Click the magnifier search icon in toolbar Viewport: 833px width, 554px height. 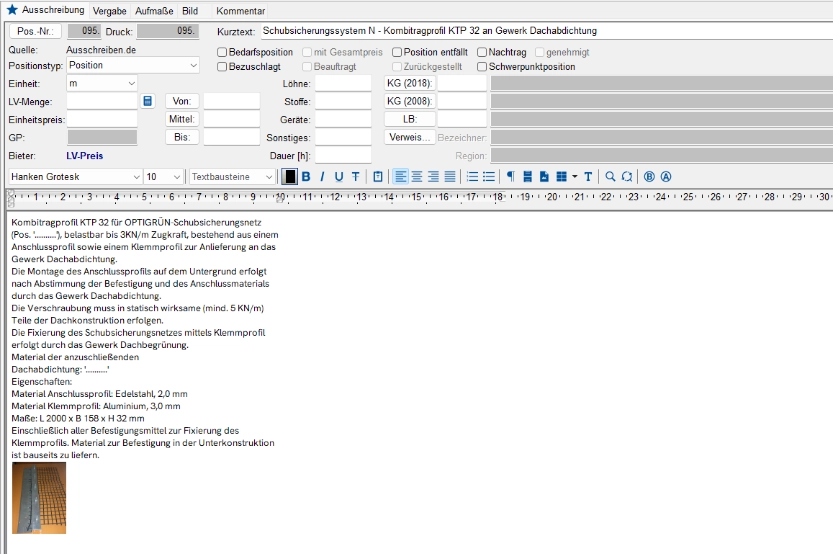[610, 176]
